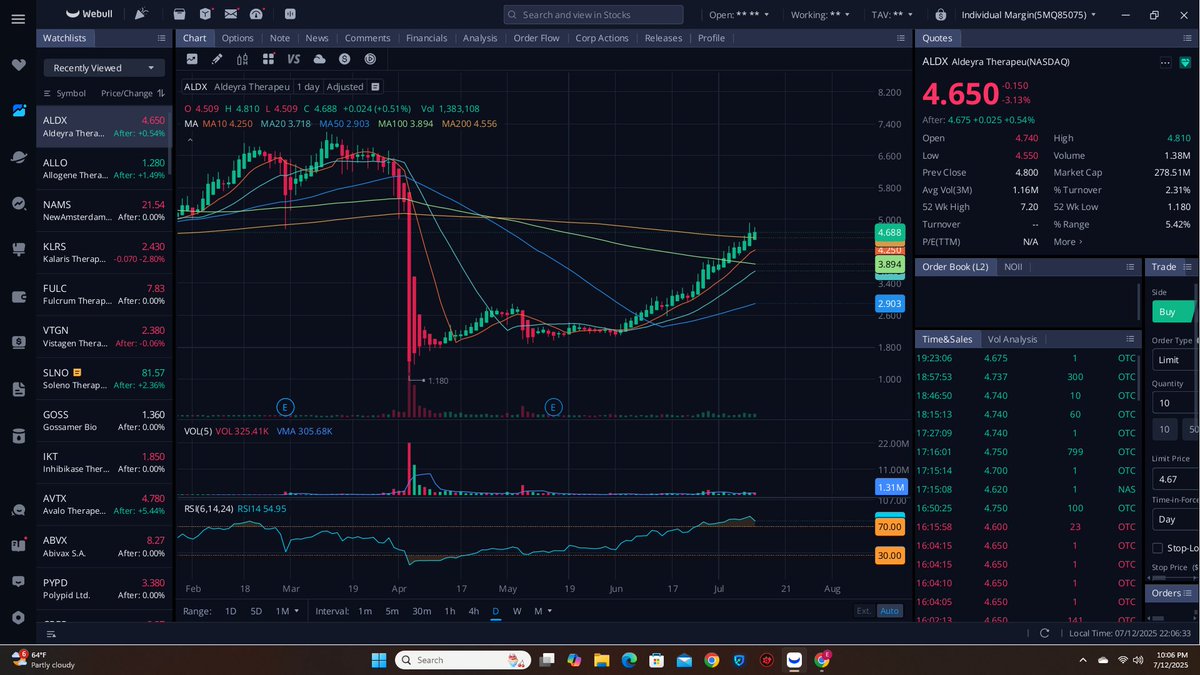Open the envelope messages icon
Image resolution: width=1200 pixels, height=675 pixels.
tap(231, 15)
